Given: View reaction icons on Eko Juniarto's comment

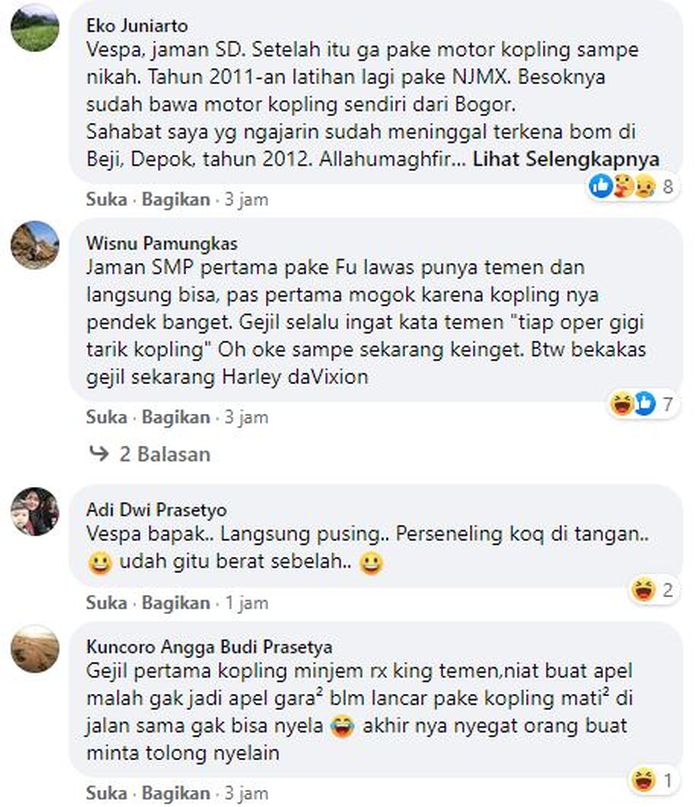Looking at the screenshot, I should [x=622, y=186].
